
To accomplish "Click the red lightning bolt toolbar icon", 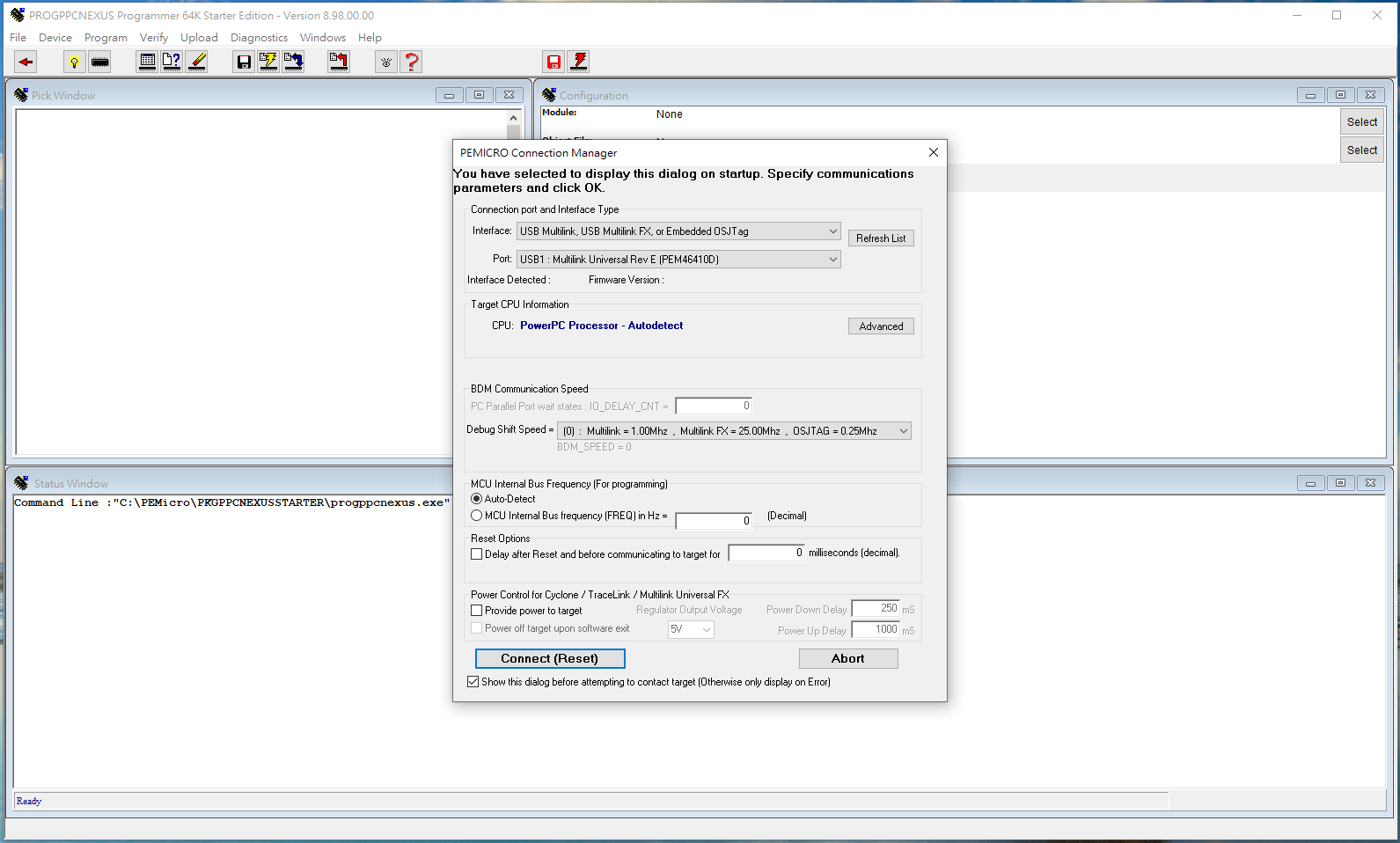I will pyautogui.click(x=578, y=62).
